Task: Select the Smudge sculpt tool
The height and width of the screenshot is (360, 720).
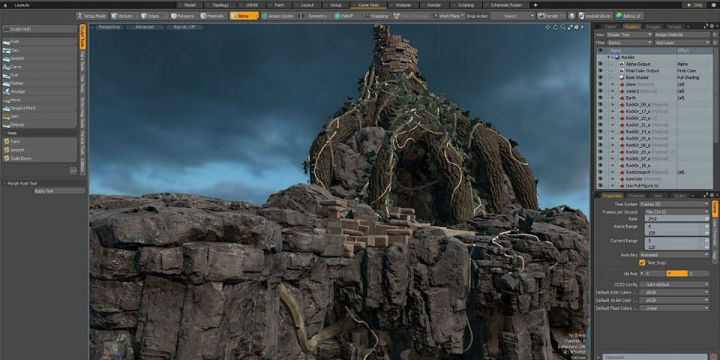Action: coord(39,91)
